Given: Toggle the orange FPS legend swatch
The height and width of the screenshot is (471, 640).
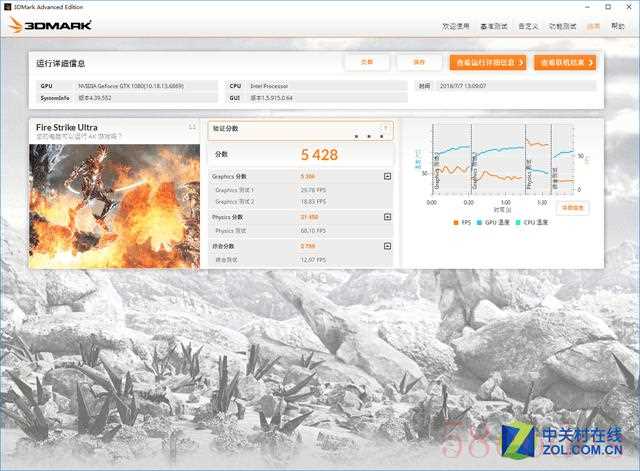Looking at the screenshot, I should coord(456,222).
